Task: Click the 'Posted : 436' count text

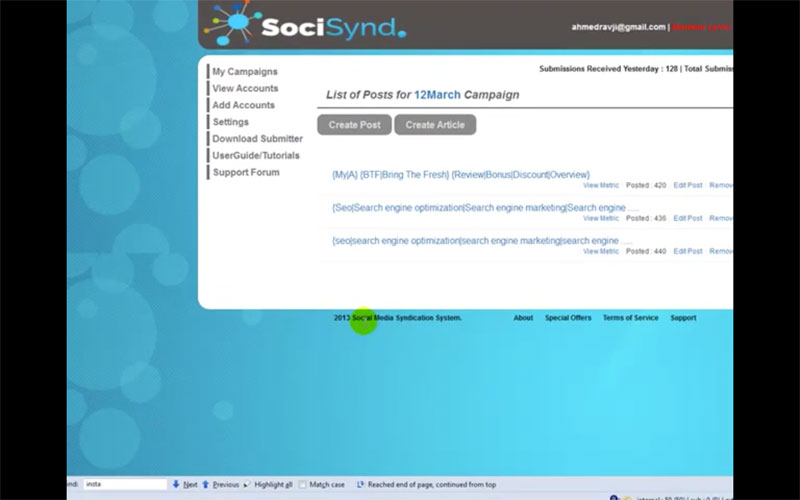Action: (x=646, y=218)
